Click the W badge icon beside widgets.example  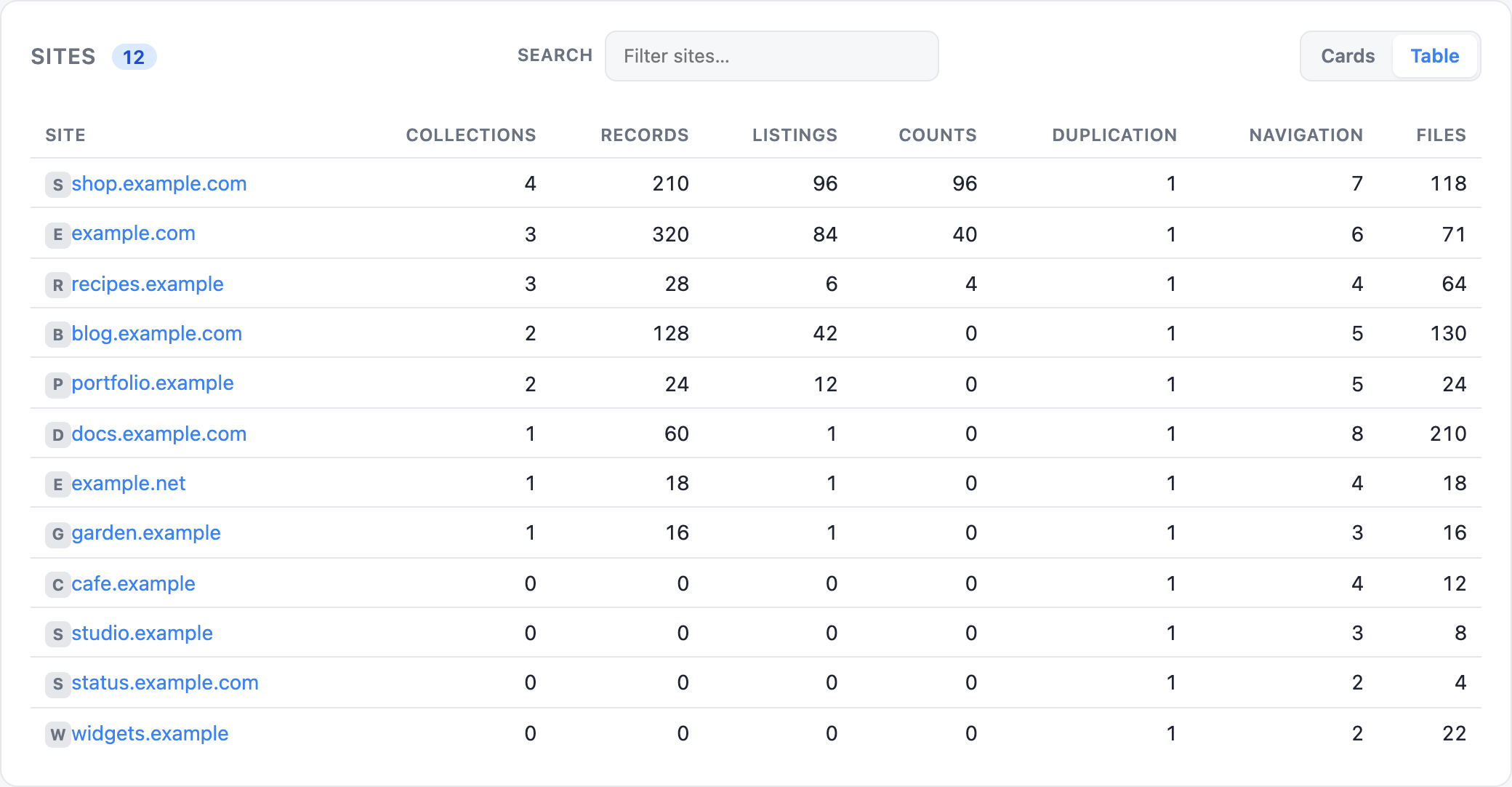58,735
